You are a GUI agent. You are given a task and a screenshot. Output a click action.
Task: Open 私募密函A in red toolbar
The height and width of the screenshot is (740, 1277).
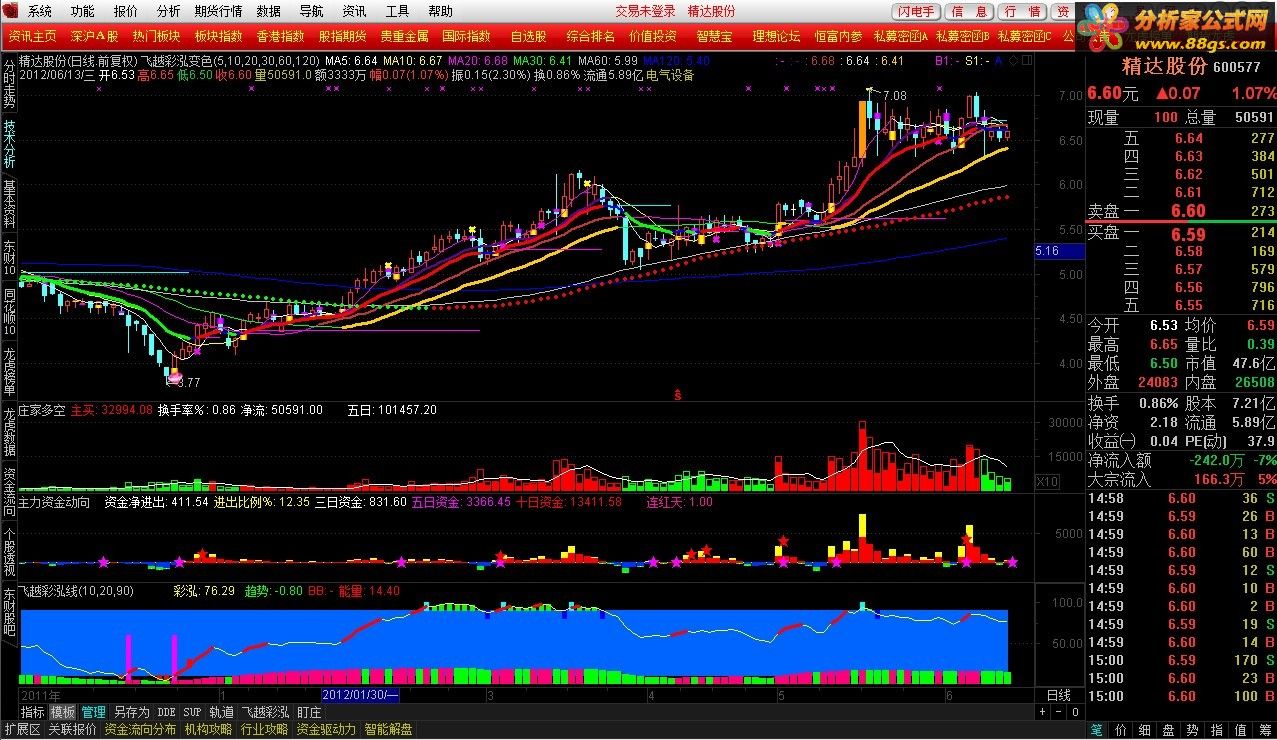[x=901, y=36]
